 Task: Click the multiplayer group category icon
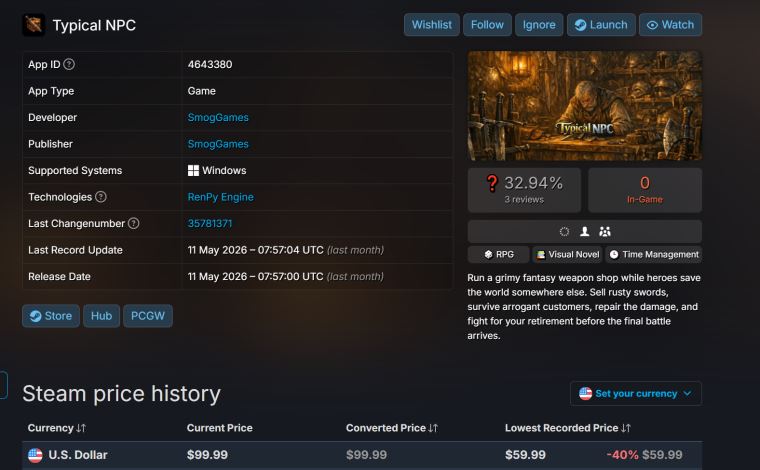(x=605, y=232)
